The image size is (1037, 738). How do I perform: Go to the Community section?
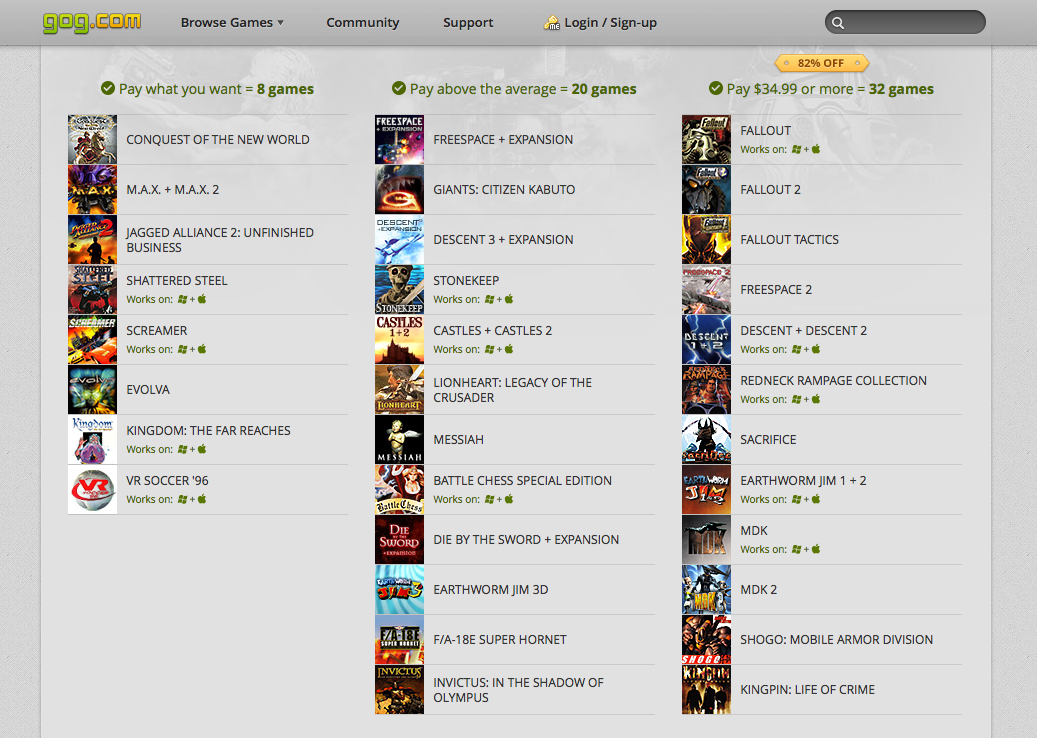(362, 22)
